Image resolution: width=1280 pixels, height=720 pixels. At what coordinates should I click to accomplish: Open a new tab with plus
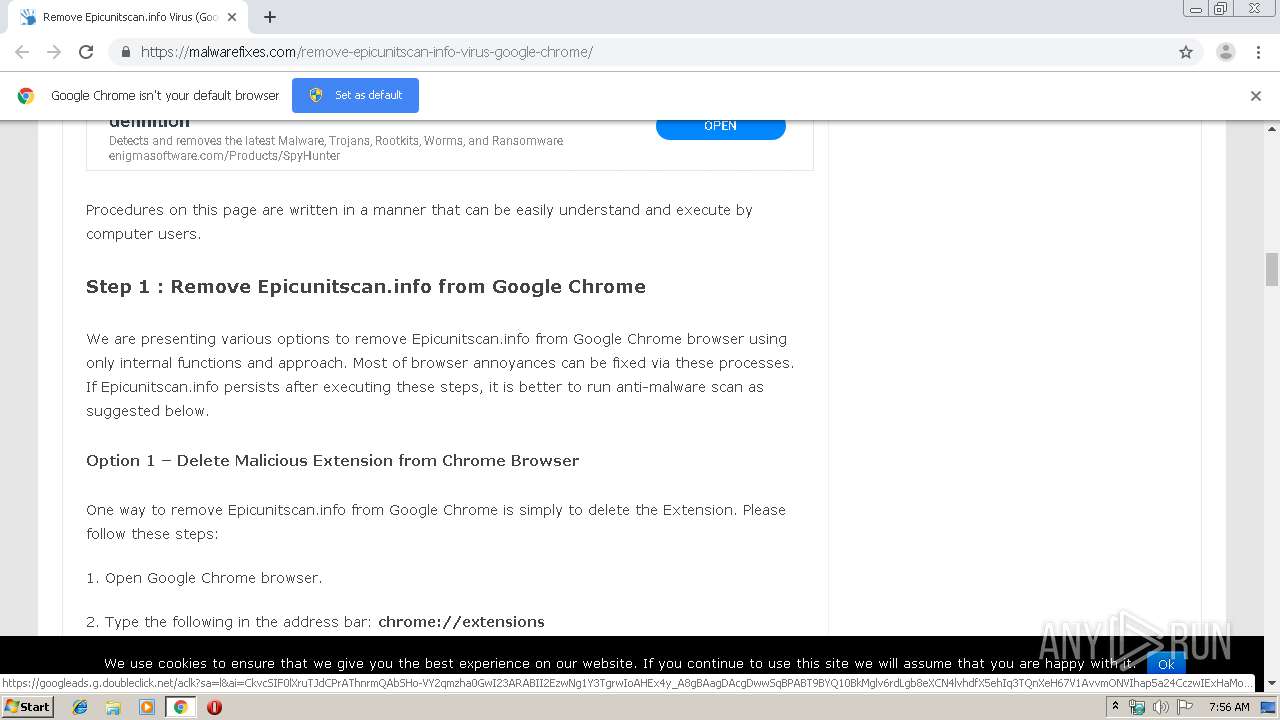(x=270, y=17)
